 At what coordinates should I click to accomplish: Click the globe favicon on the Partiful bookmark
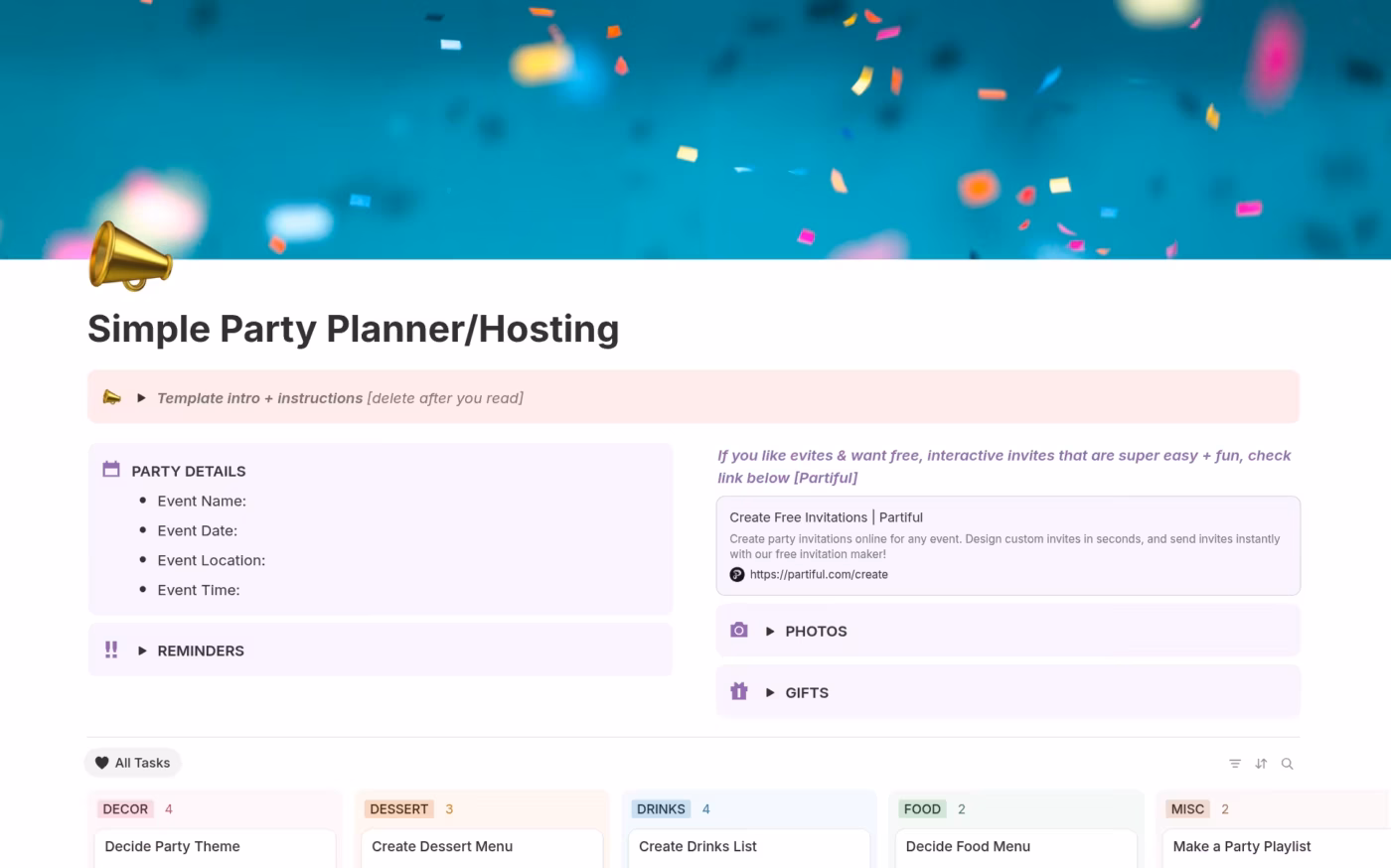click(737, 574)
